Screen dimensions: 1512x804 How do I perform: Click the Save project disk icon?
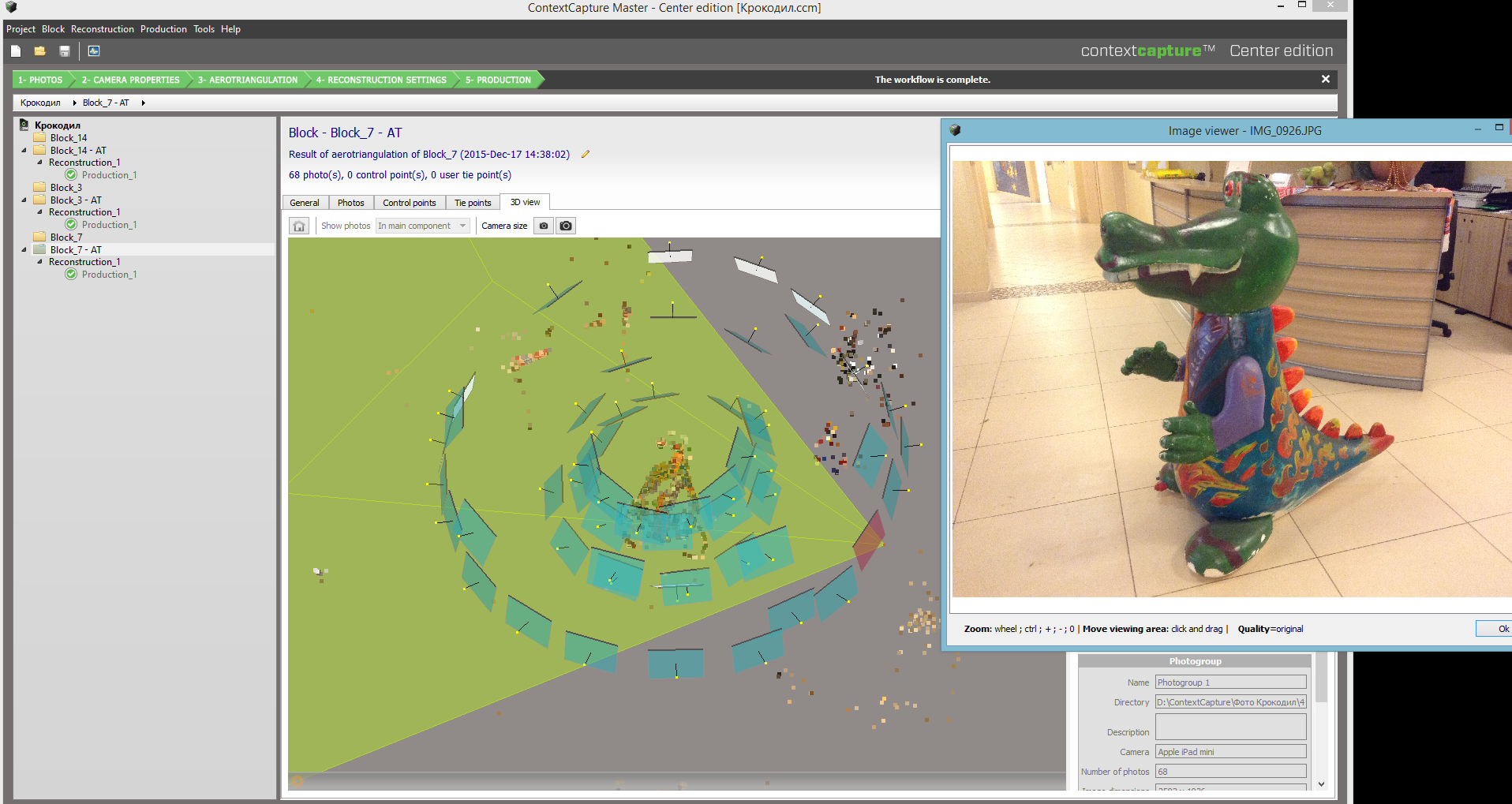[x=65, y=51]
